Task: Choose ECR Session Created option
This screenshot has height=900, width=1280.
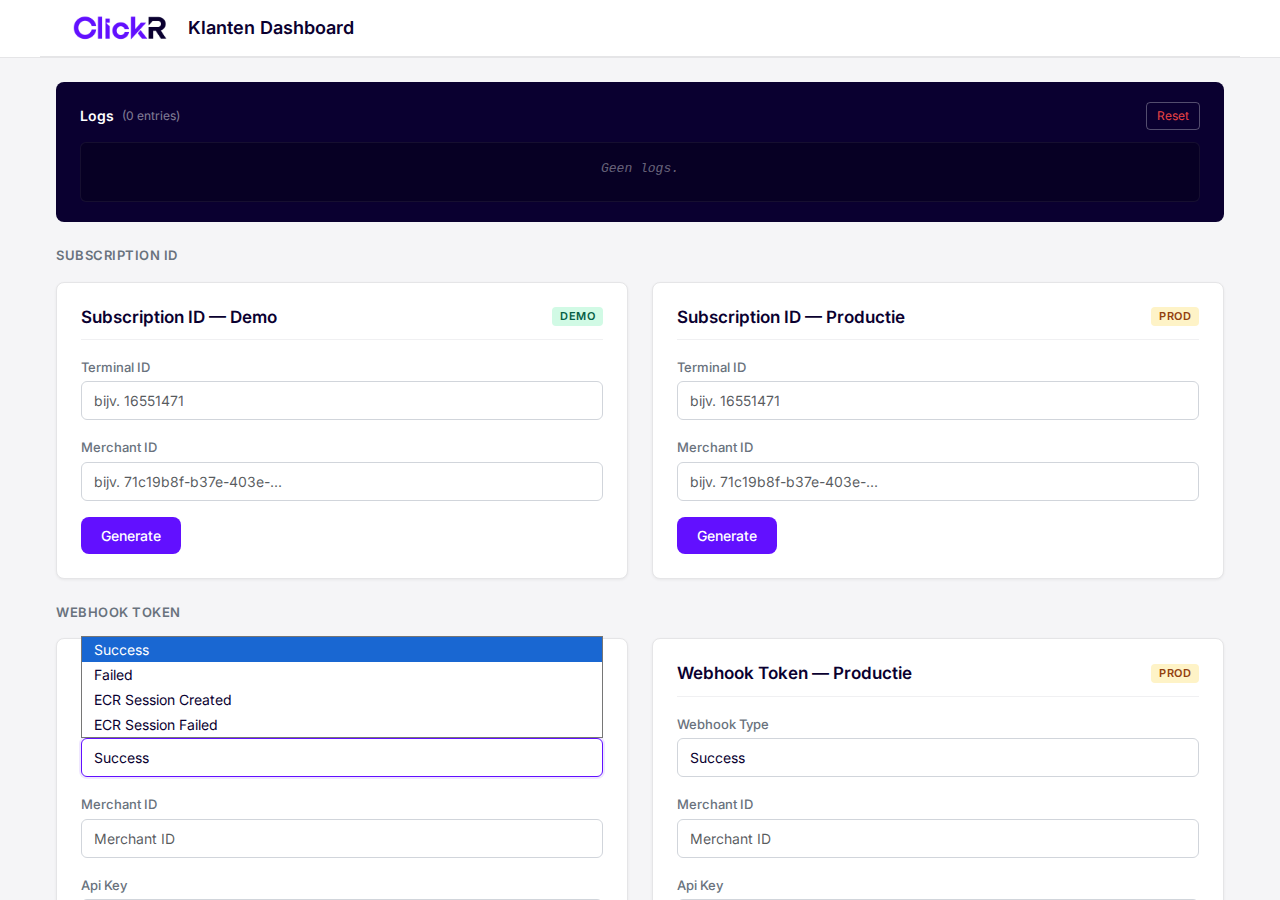Action: pos(342,700)
